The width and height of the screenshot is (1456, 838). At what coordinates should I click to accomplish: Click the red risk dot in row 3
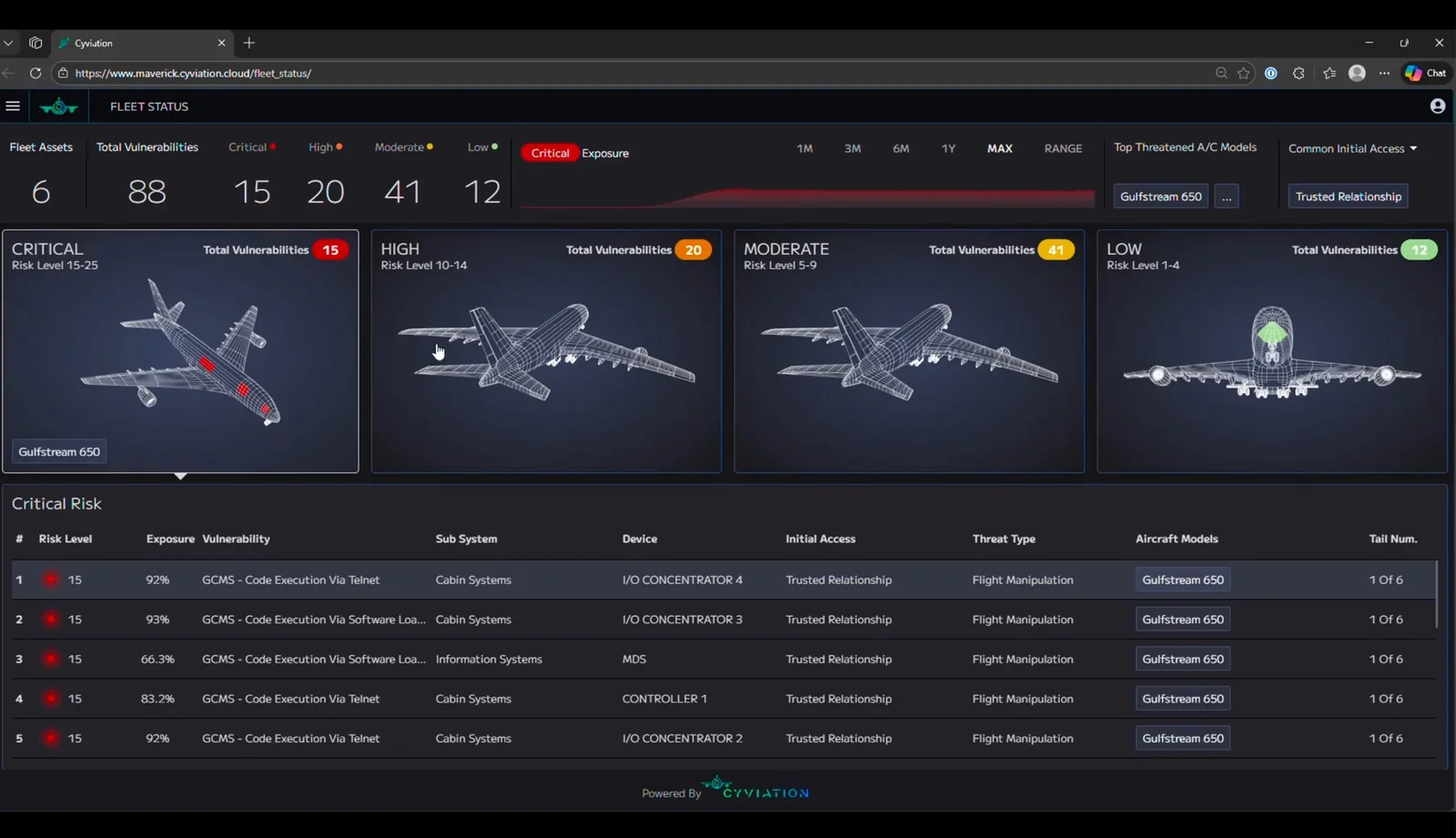pyautogui.click(x=51, y=659)
